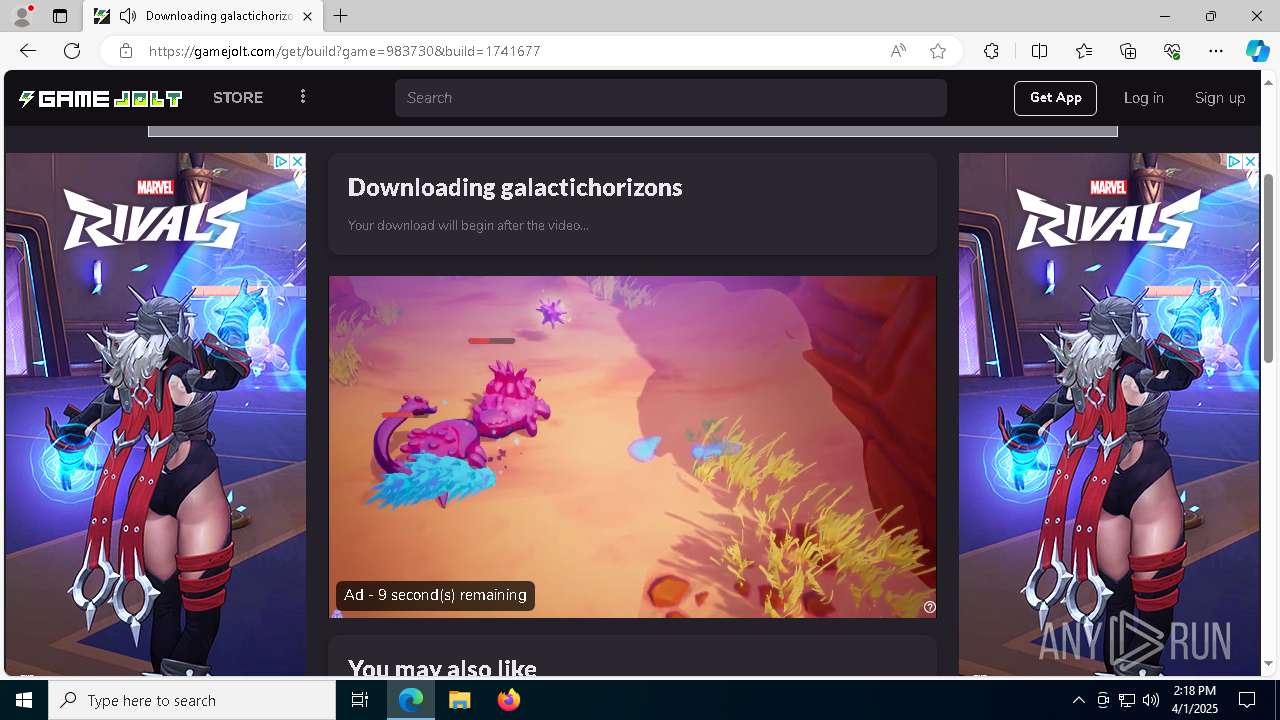Image resolution: width=1280 pixels, height=720 pixels.
Task: Click the Sign up link
Action: click(x=1220, y=98)
